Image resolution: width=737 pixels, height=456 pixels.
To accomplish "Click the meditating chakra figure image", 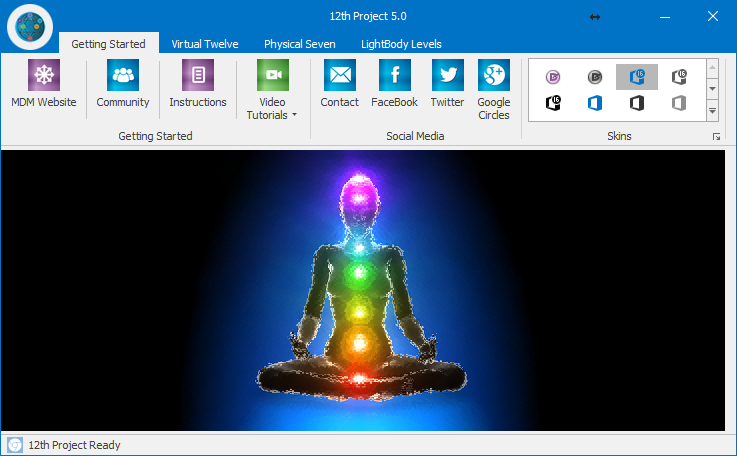I will pos(361,291).
